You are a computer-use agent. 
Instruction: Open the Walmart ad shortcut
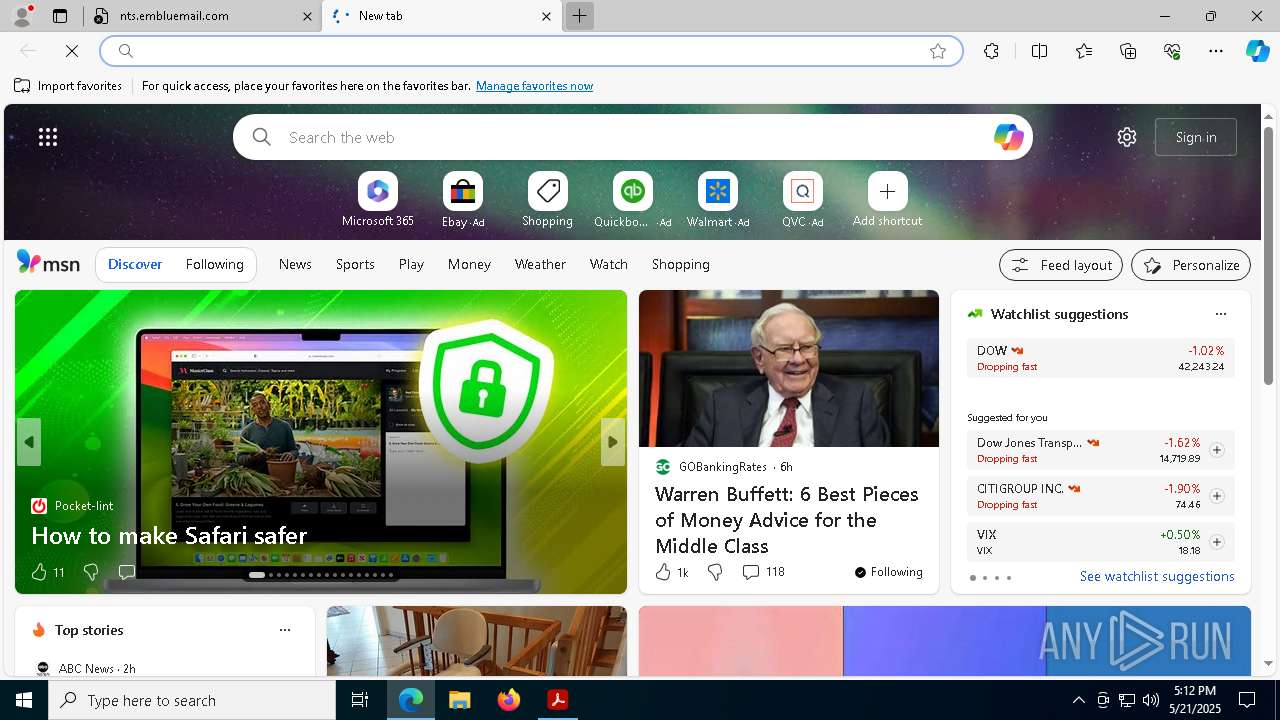coord(717,200)
